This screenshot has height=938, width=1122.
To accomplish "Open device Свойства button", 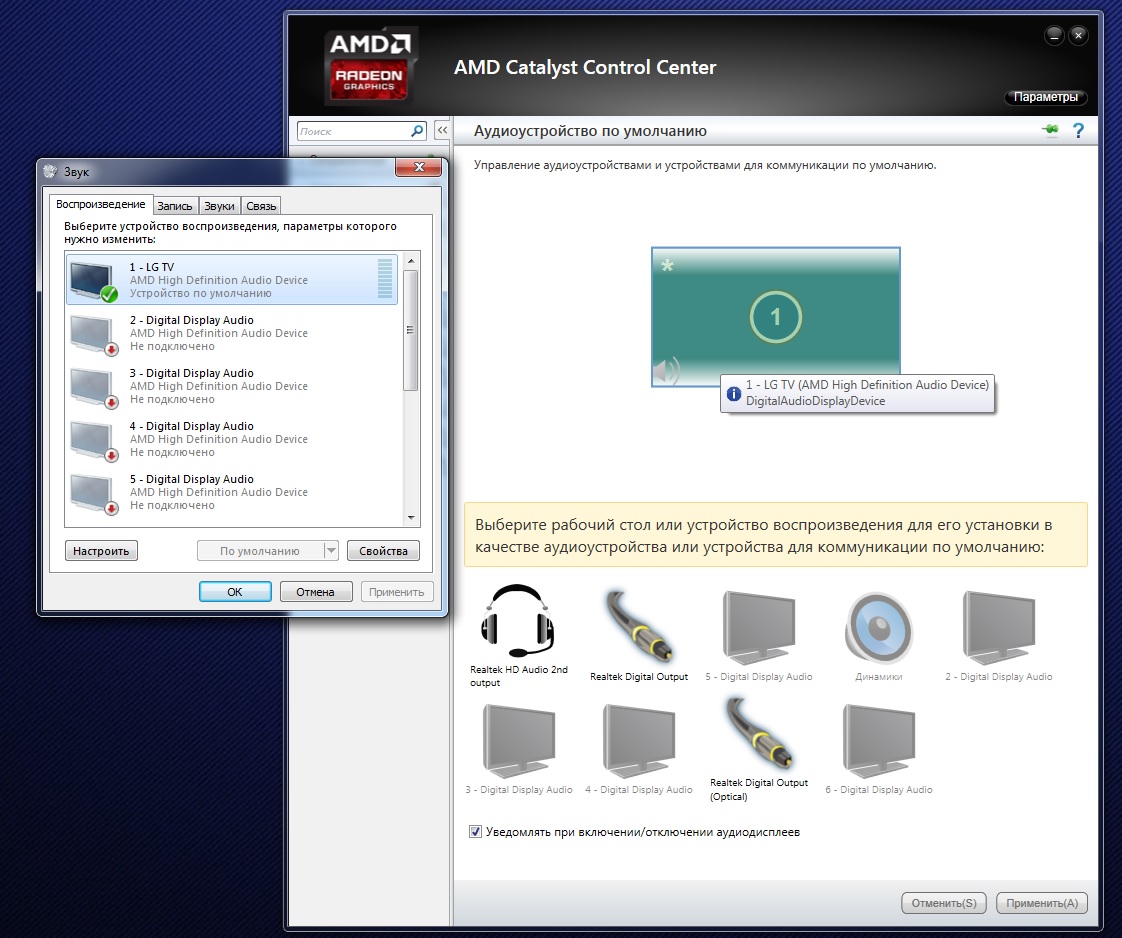I will click(x=384, y=551).
